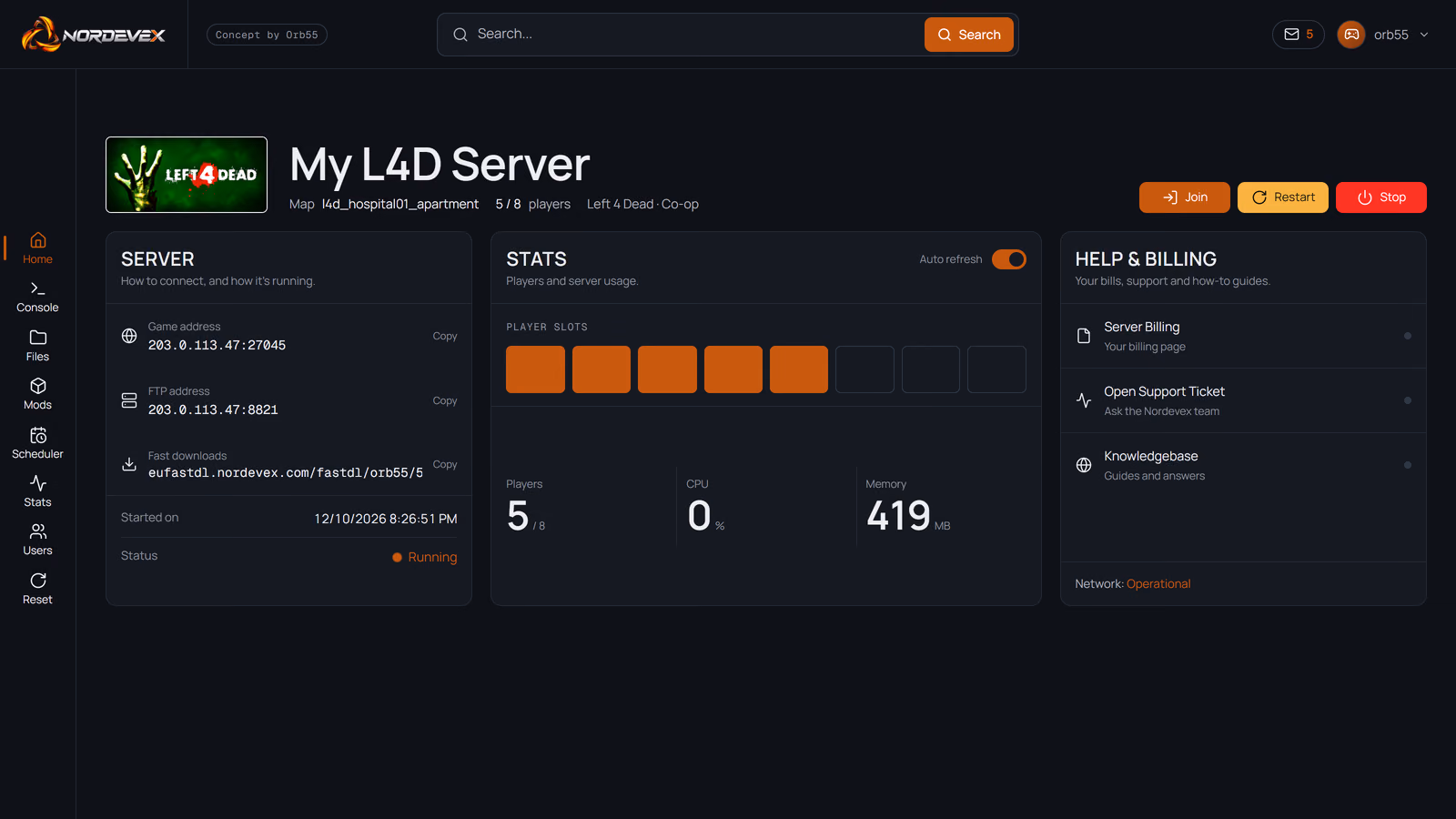Image resolution: width=1456 pixels, height=819 pixels.
Task: Click the Running status text
Action: click(432, 557)
